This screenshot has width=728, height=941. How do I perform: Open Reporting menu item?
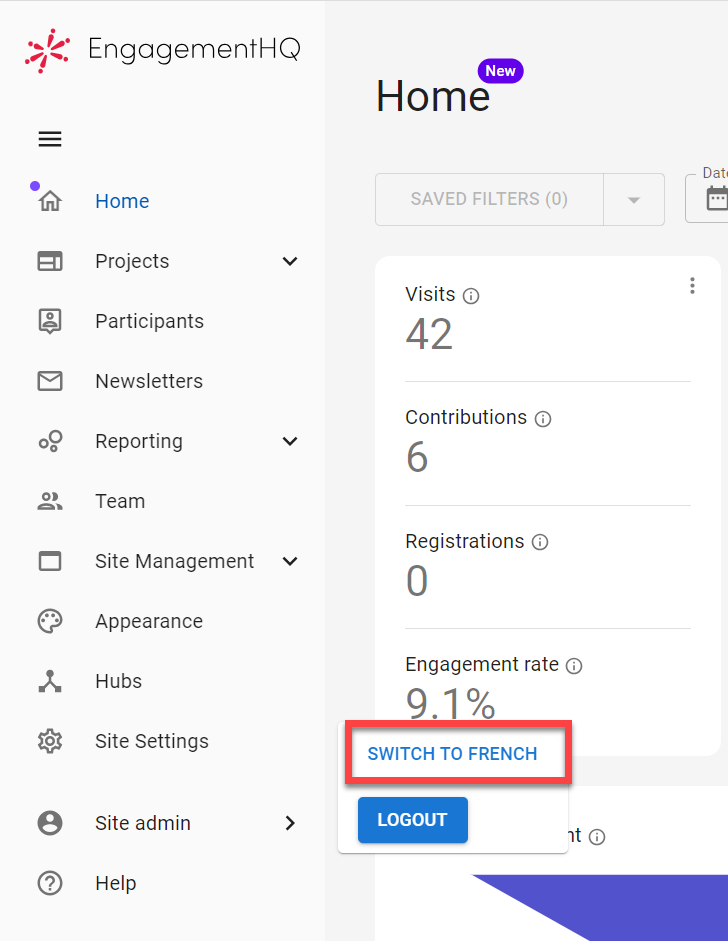(139, 441)
